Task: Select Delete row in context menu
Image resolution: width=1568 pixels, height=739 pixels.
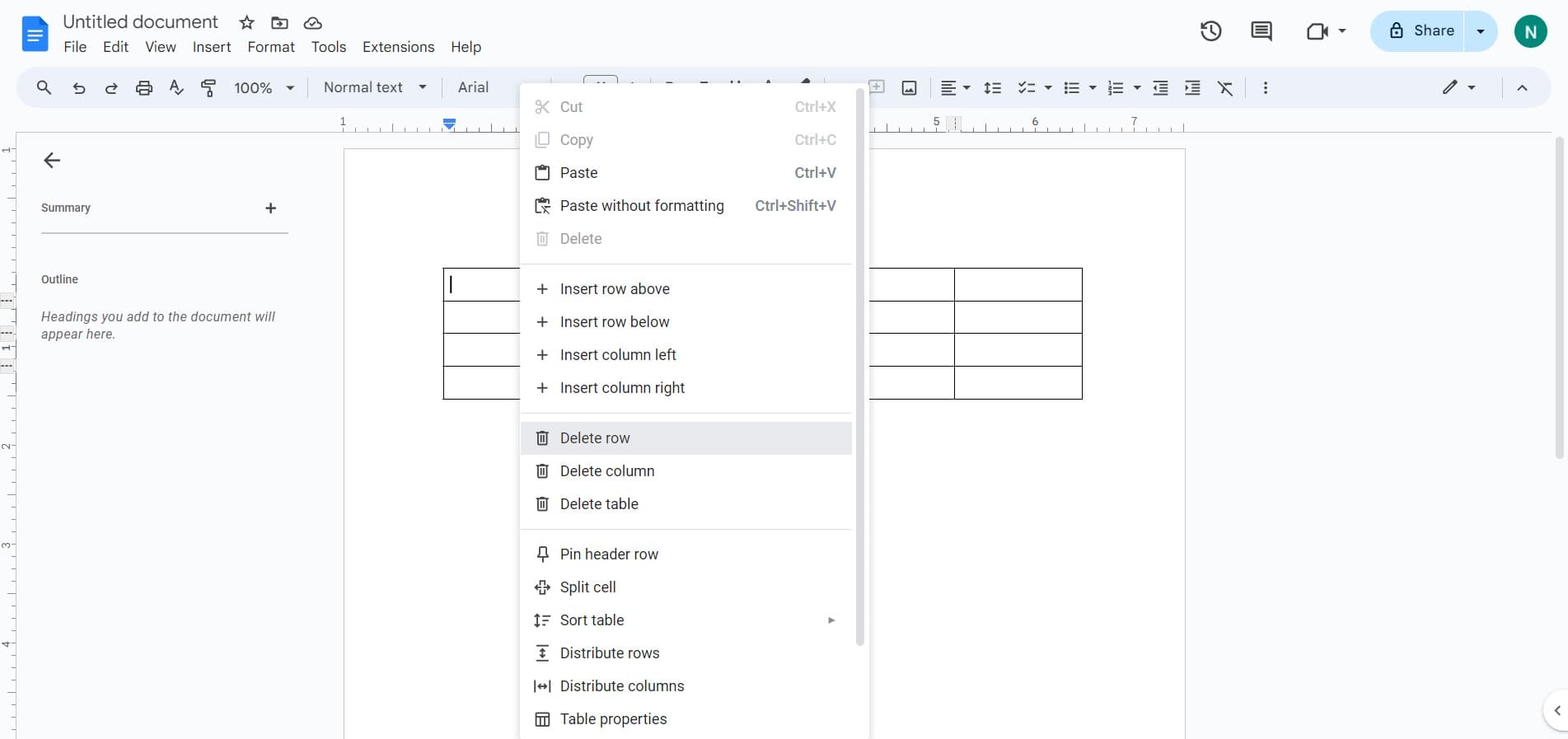Action: click(686, 438)
